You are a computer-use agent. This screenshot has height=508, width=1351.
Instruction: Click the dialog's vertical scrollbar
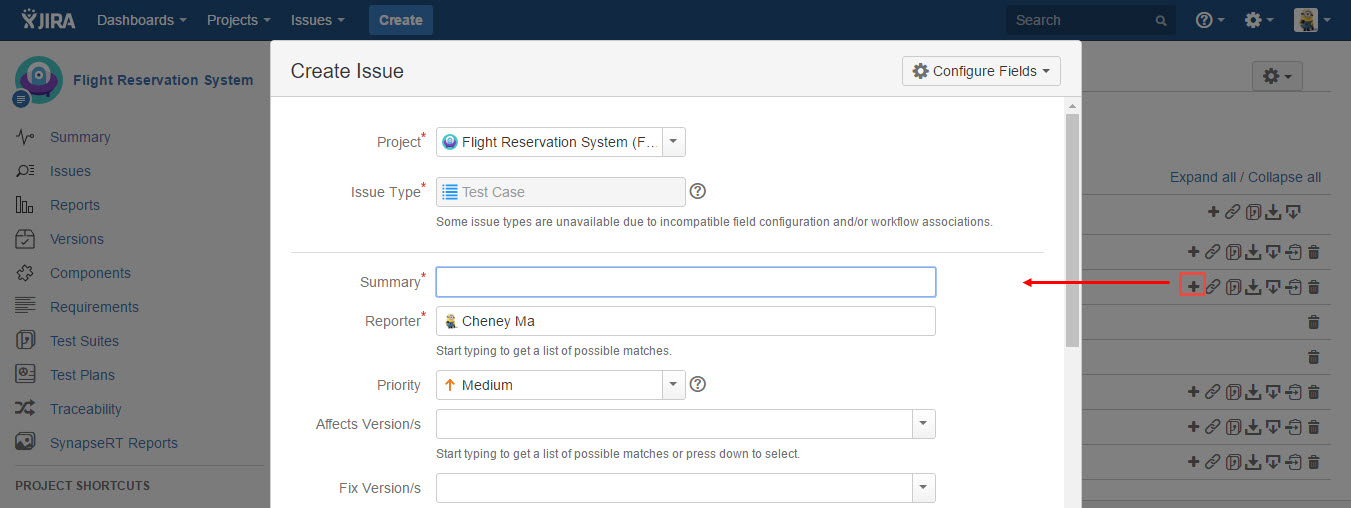click(x=1072, y=230)
